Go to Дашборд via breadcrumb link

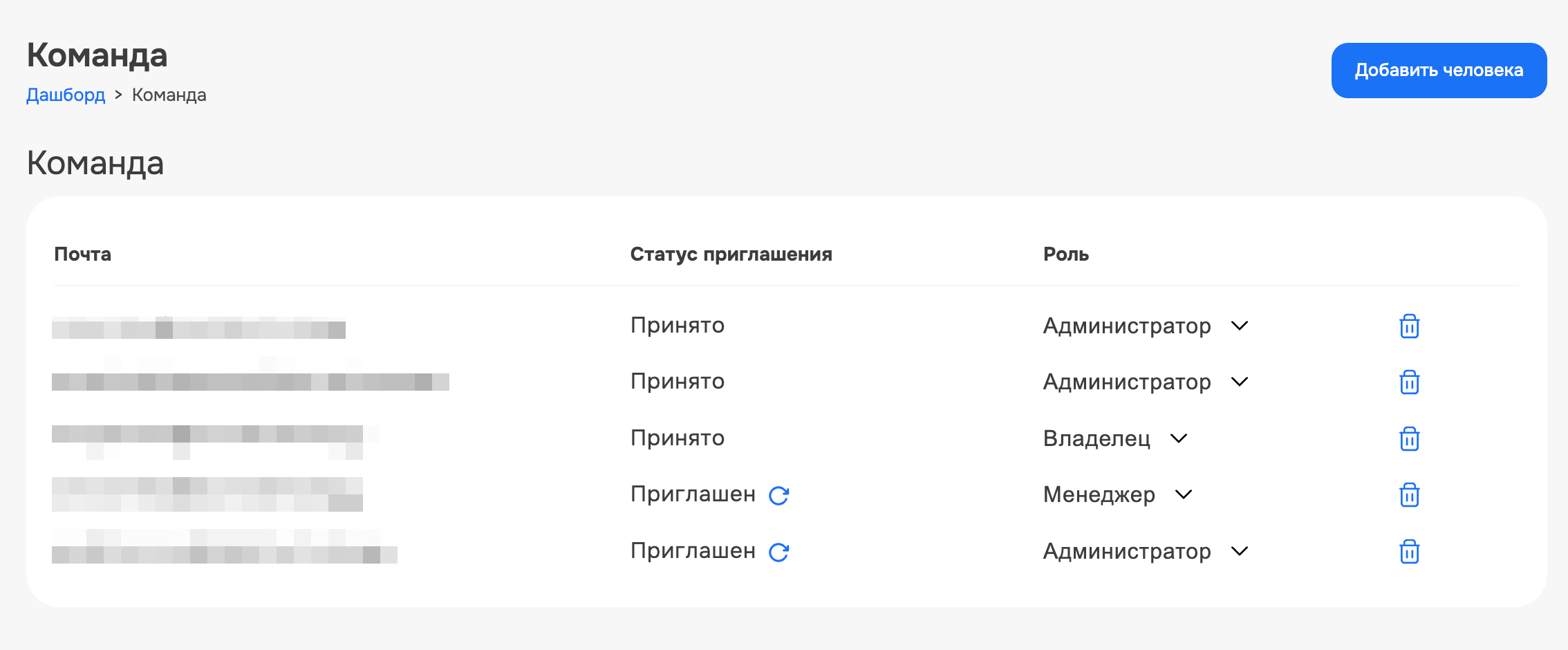pyautogui.click(x=66, y=95)
